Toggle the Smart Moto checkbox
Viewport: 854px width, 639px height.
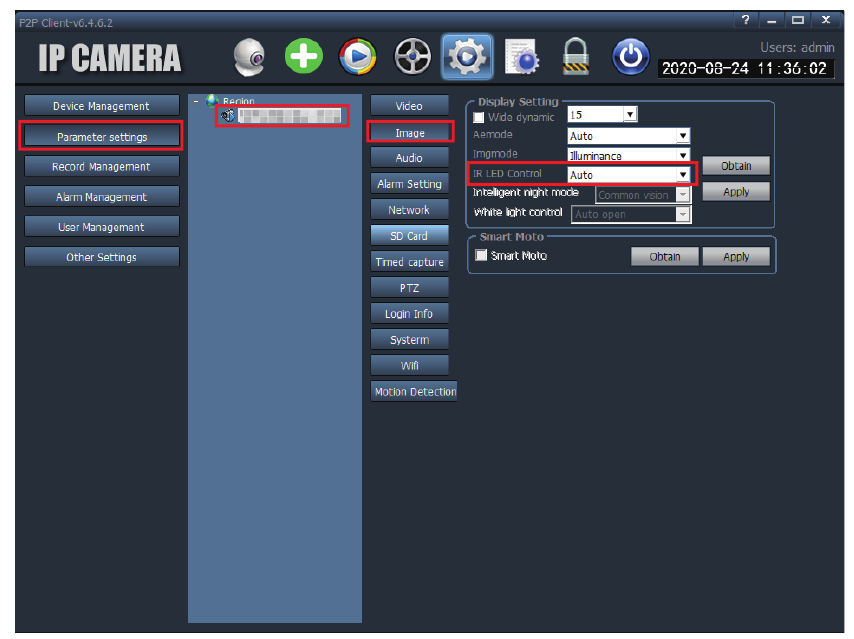click(x=481, y=255)
